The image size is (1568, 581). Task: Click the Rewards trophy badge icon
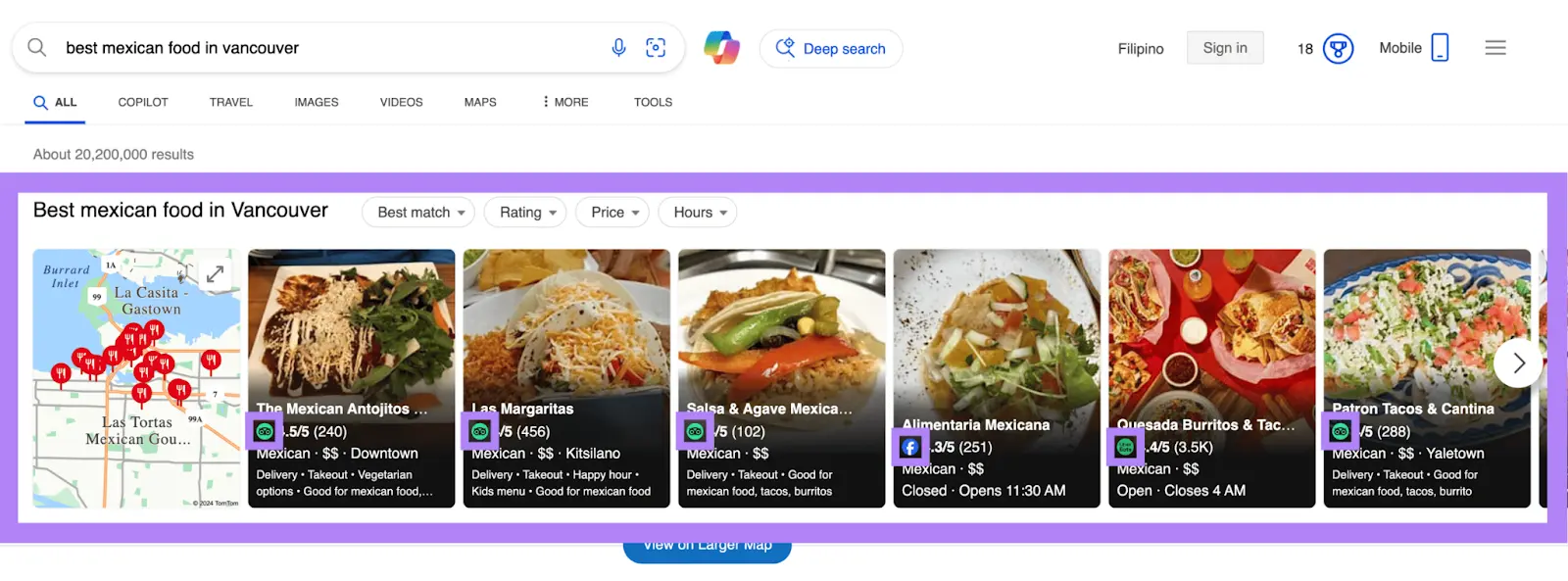pos(1338,48)
